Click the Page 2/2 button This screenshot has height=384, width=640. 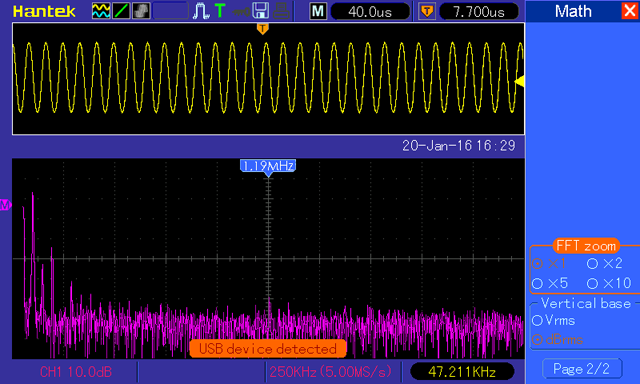pos(582,369)
